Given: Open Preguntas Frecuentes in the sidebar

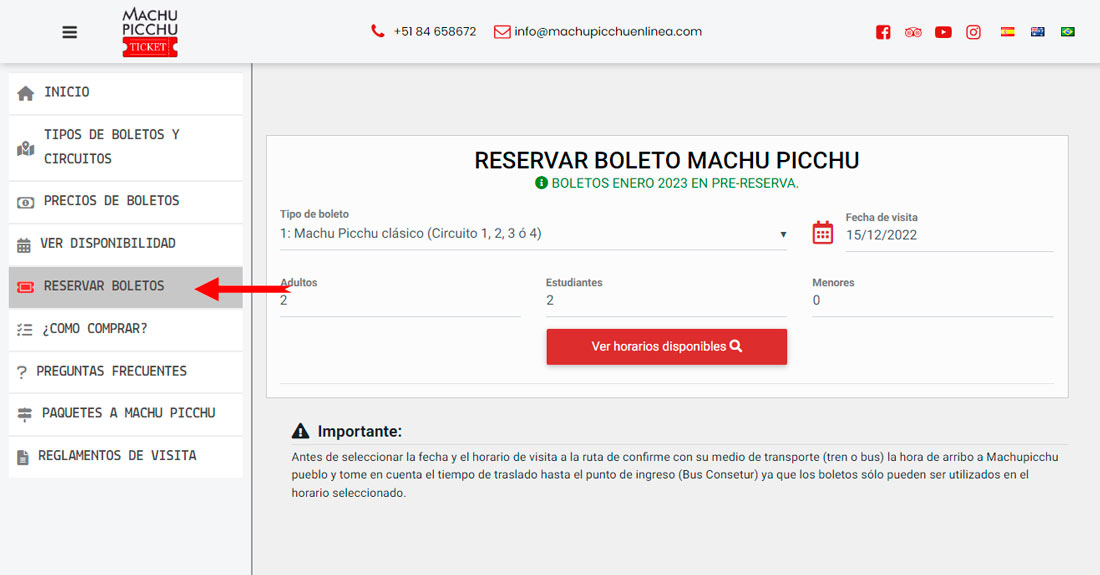Looking at the screenshot, I should [x=125, y=371].
